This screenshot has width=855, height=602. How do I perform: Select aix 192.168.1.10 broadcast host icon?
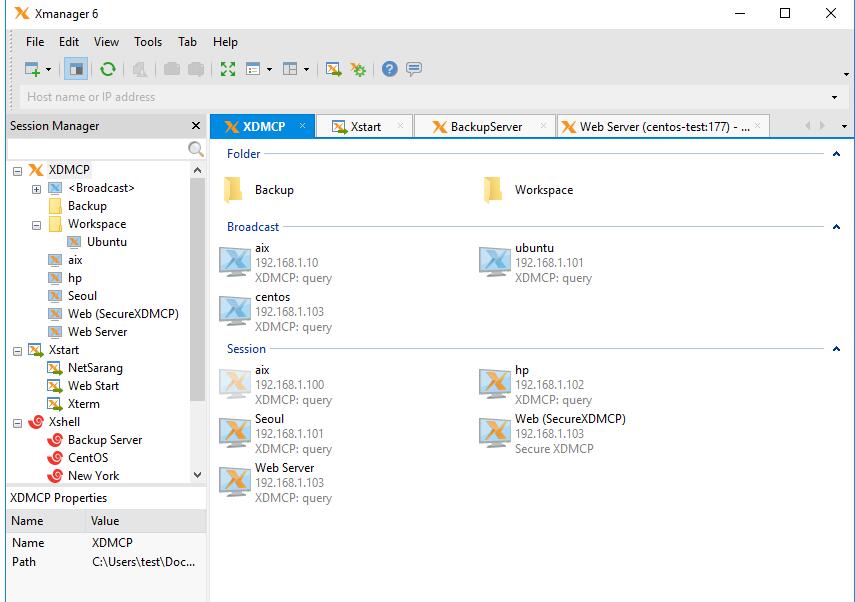tap(235, 262)
